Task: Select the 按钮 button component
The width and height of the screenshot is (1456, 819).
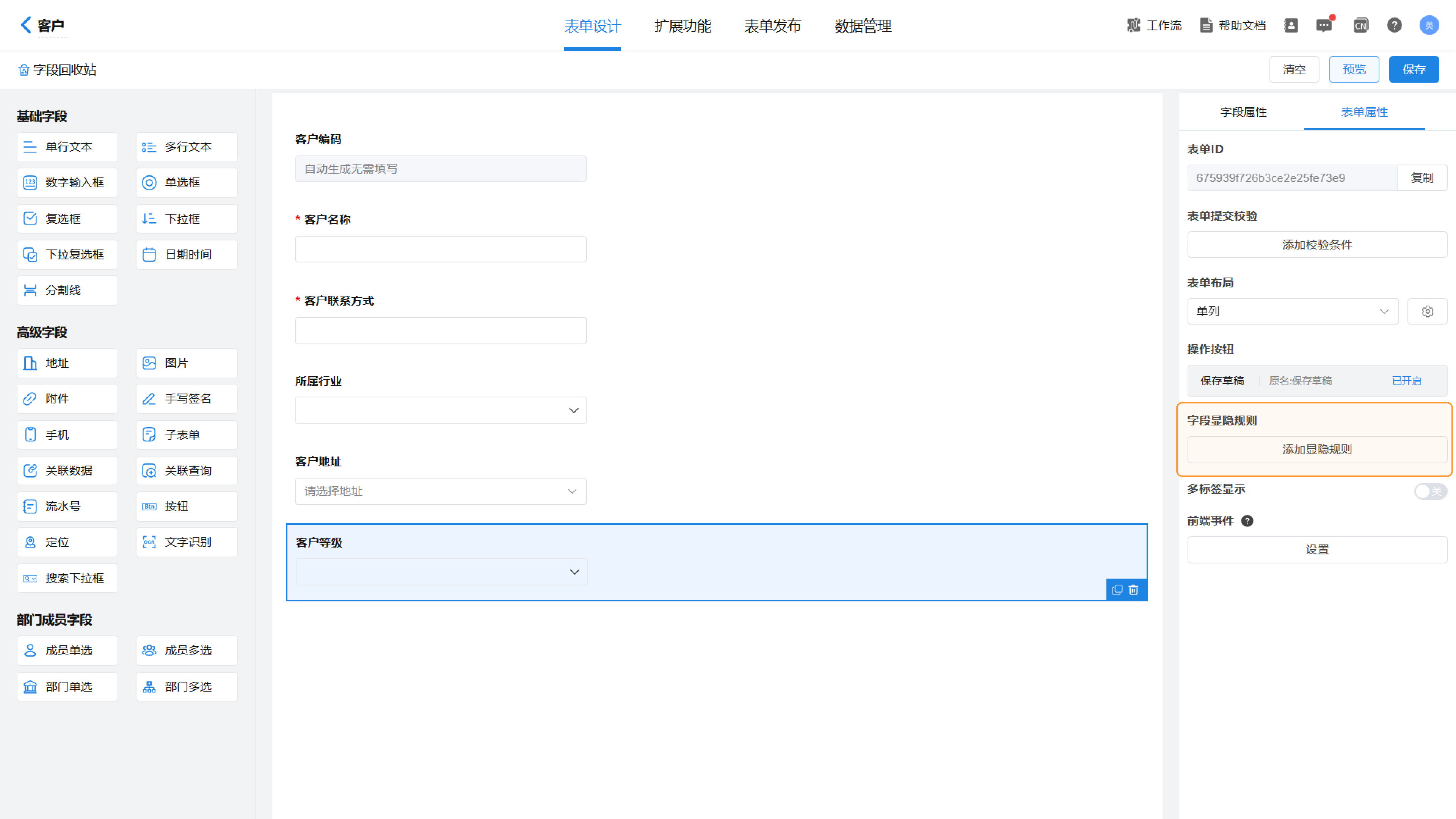Action: point(187,507)
